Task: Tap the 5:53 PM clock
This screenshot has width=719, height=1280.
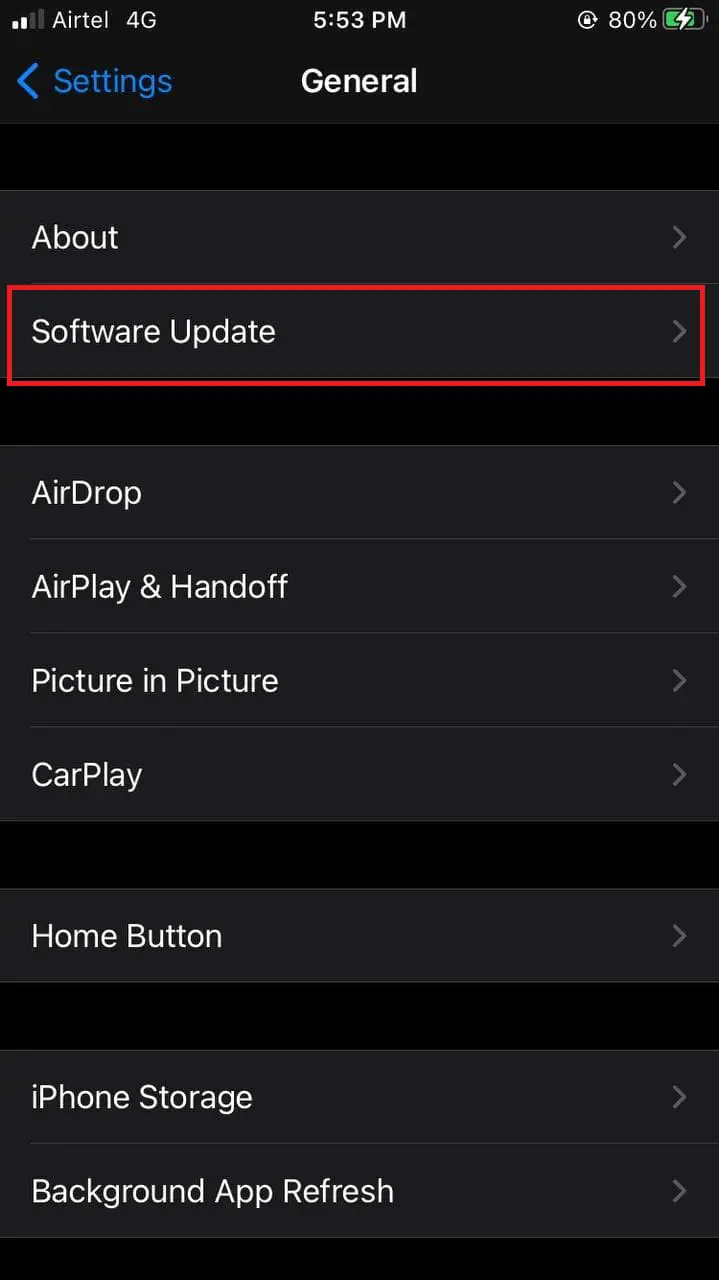Action: coord(359,20)
